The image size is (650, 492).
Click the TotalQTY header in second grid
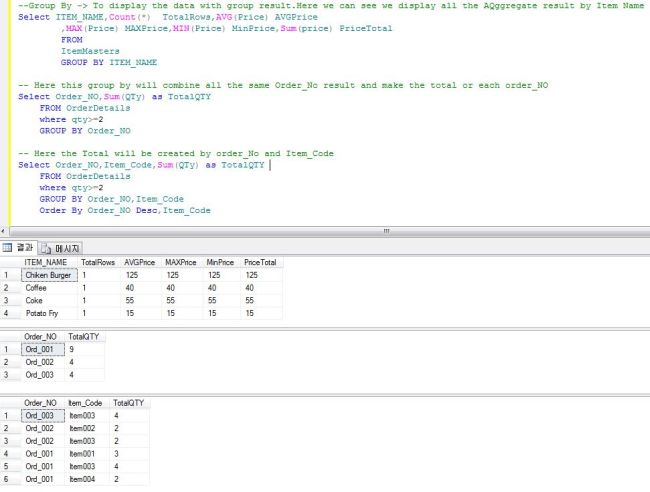click(x=83, y=337)
